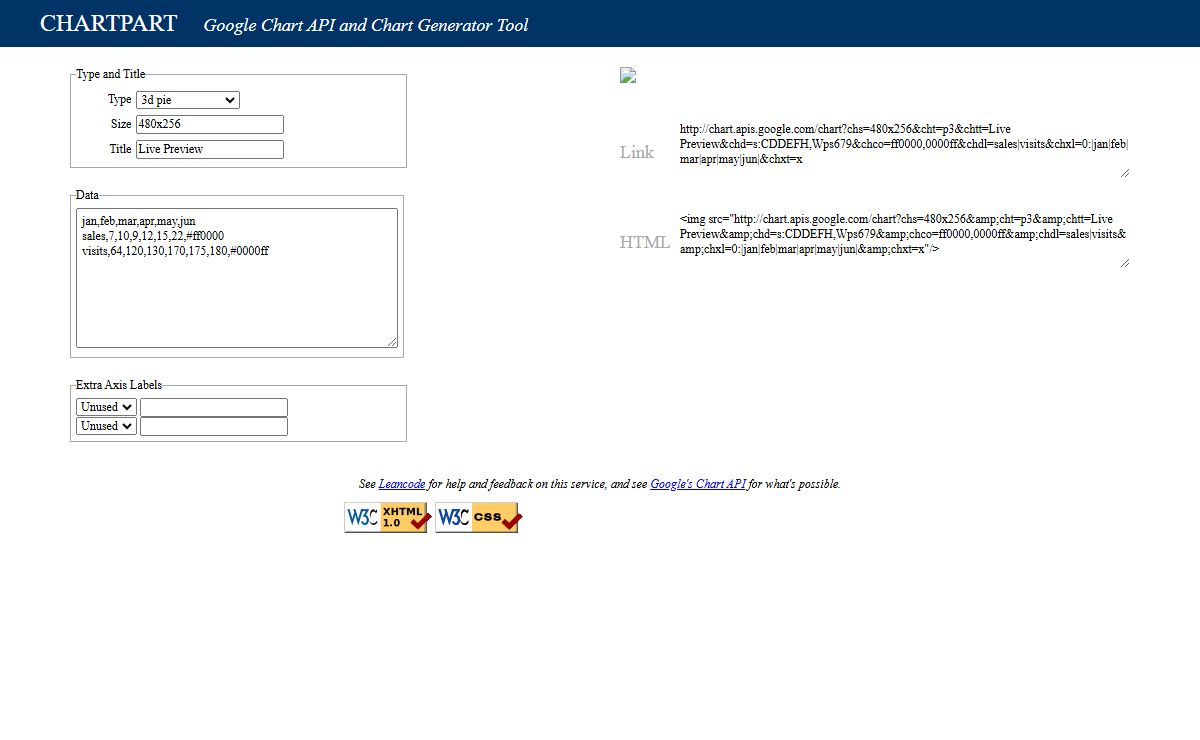Focus the second extra axis label text field
The image size is (1200, 740).
point(214,426)
